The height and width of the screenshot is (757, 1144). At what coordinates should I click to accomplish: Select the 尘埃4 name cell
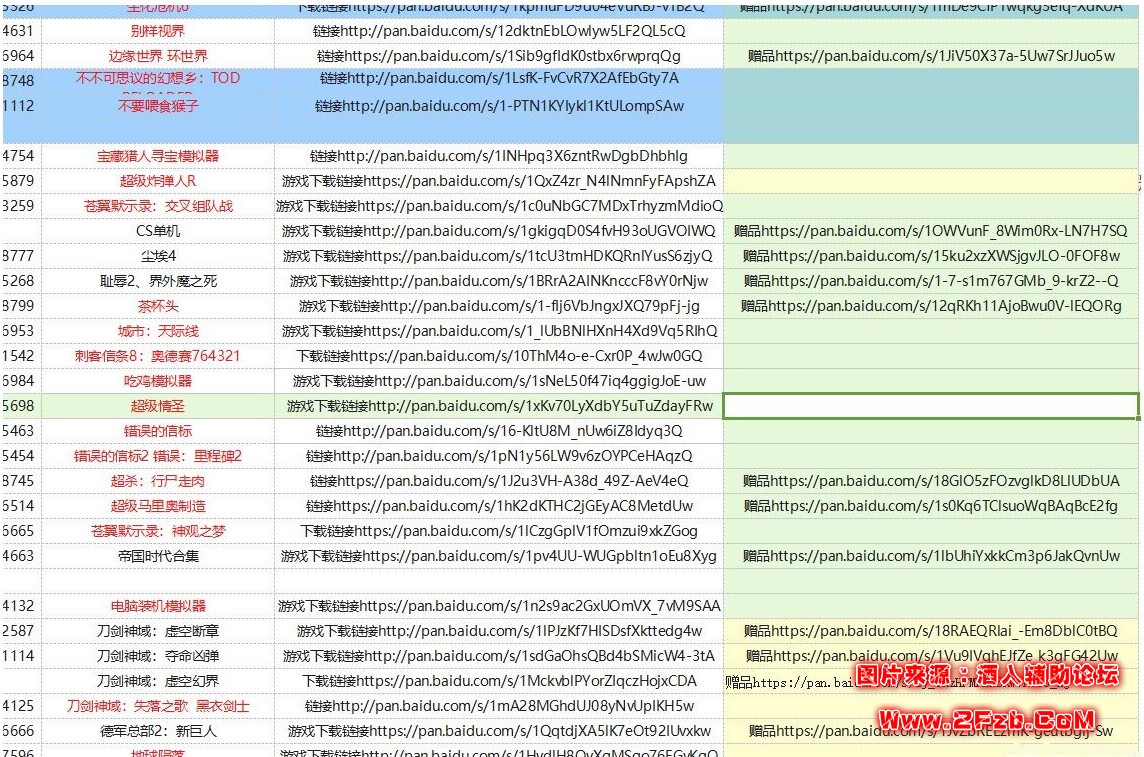click(158, 256)
